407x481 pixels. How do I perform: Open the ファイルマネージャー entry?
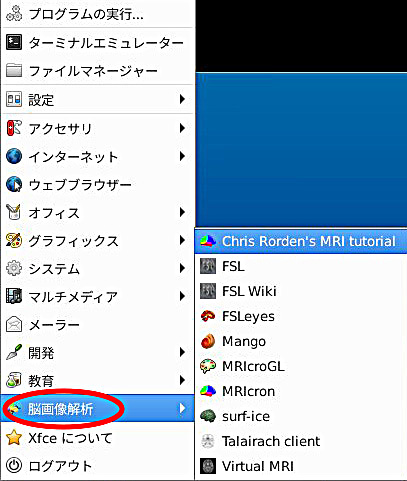(97, 71)
